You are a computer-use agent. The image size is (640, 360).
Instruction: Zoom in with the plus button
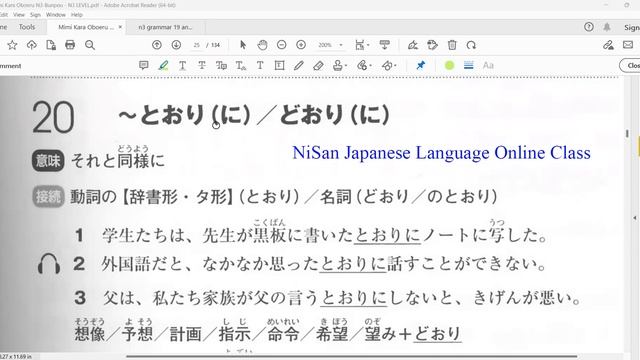click(301, 45)
